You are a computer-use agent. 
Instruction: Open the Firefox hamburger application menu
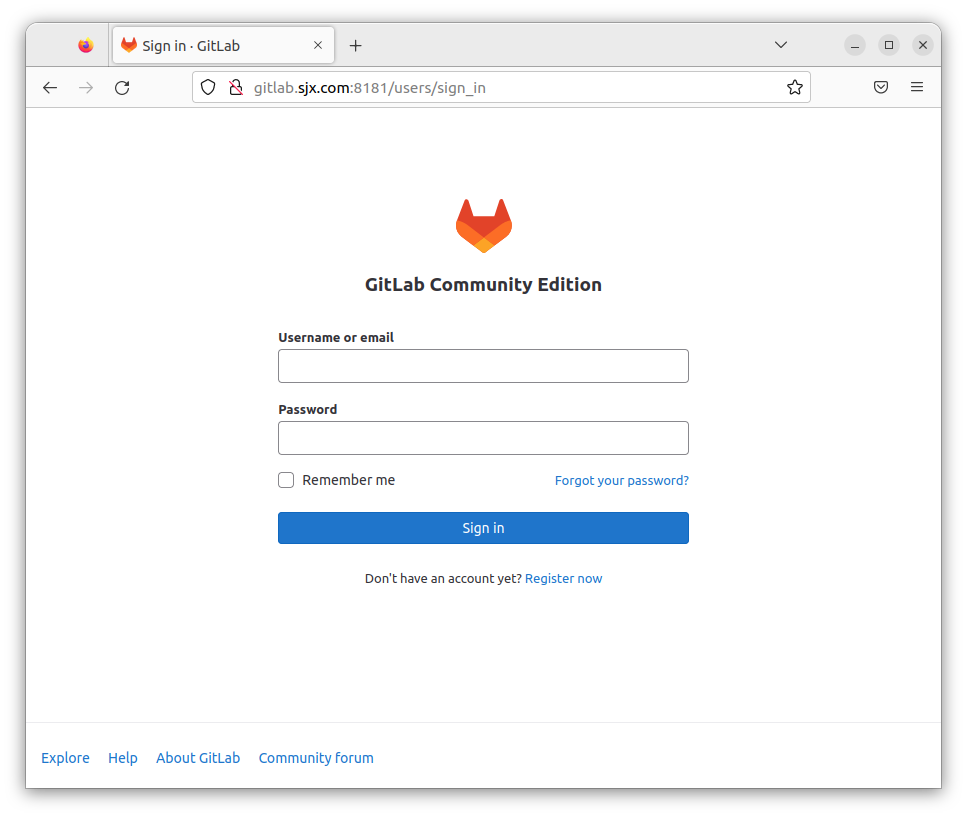(917, 87)
